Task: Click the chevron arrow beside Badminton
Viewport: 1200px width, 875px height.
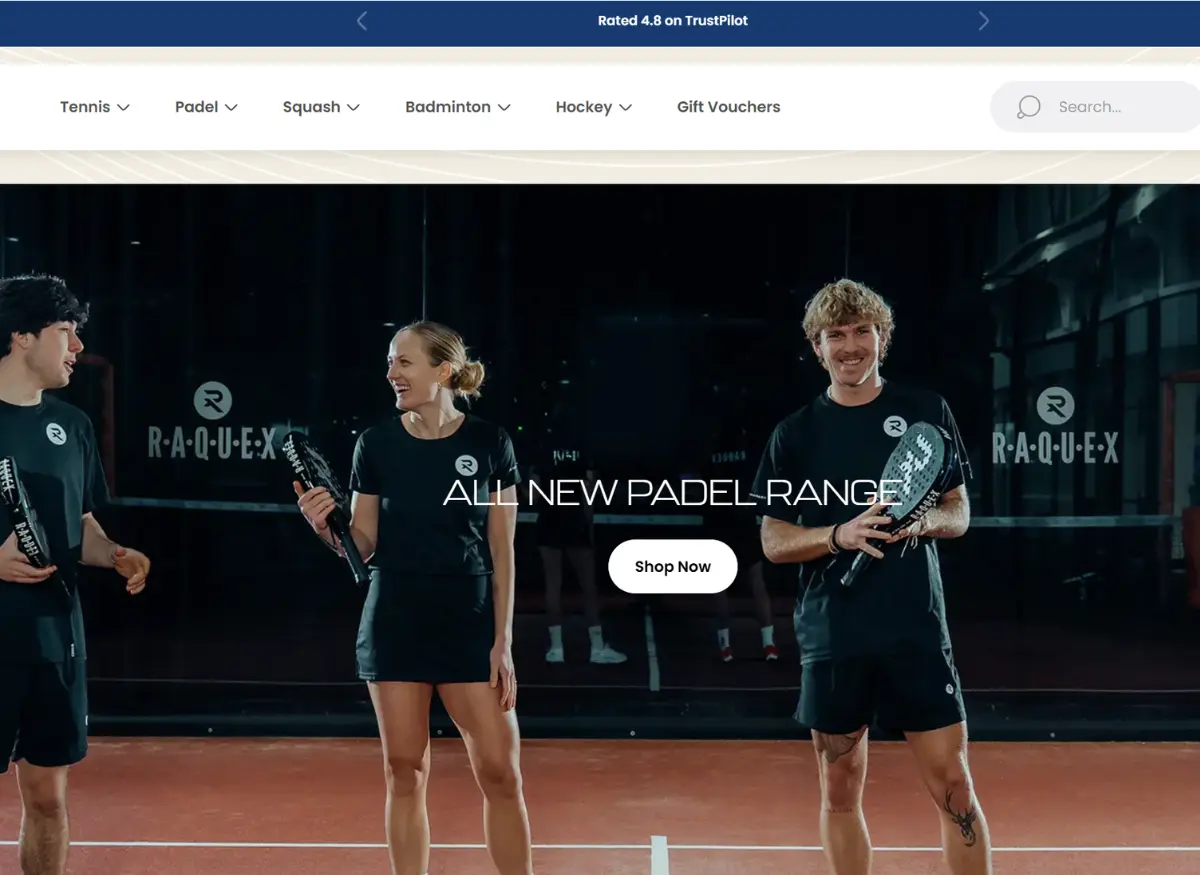Action: click(x=504, y=108)
